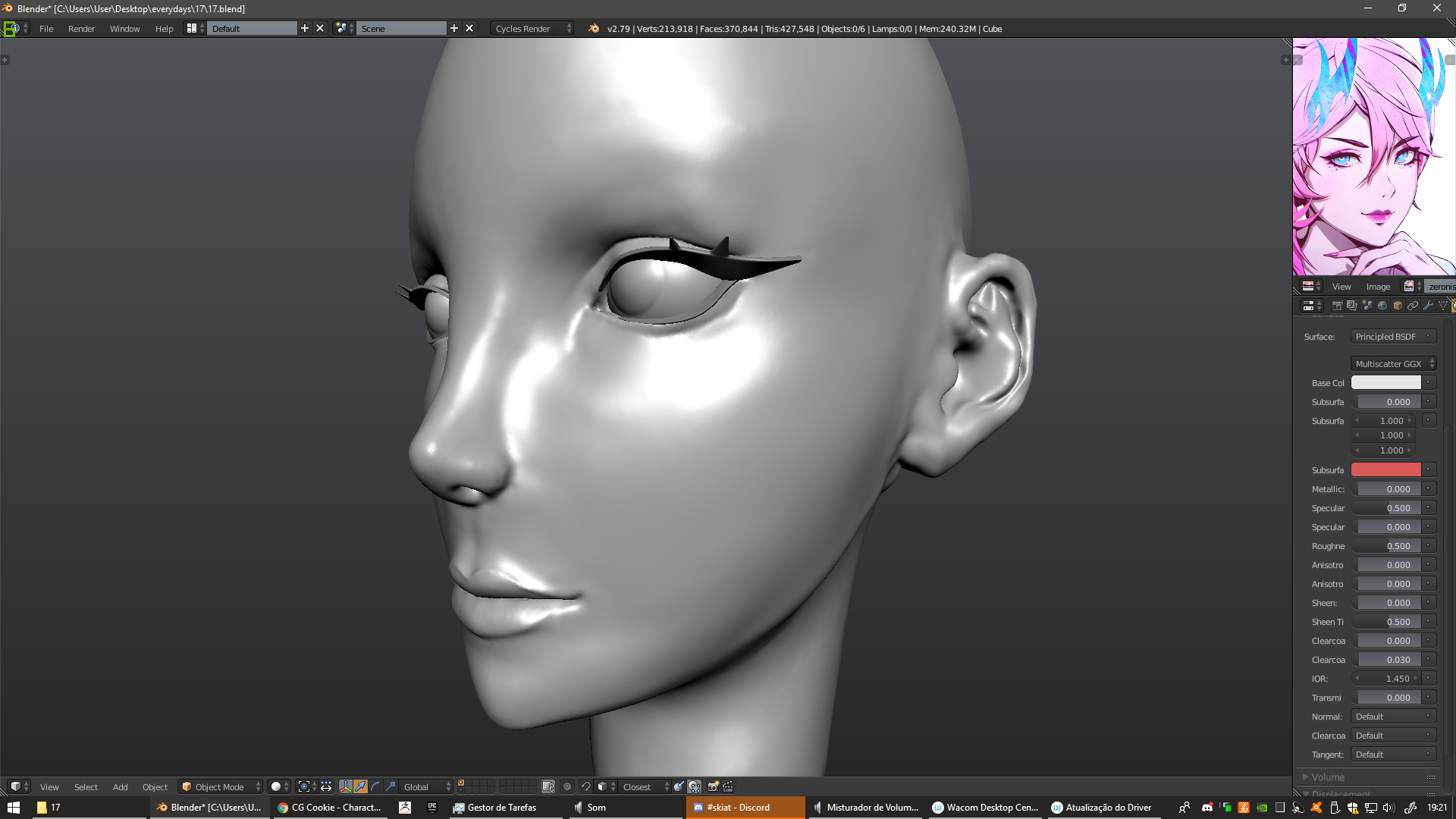Open the Render menu in top bar
This screenshot has width=1456, height=819.
(81, 28)
